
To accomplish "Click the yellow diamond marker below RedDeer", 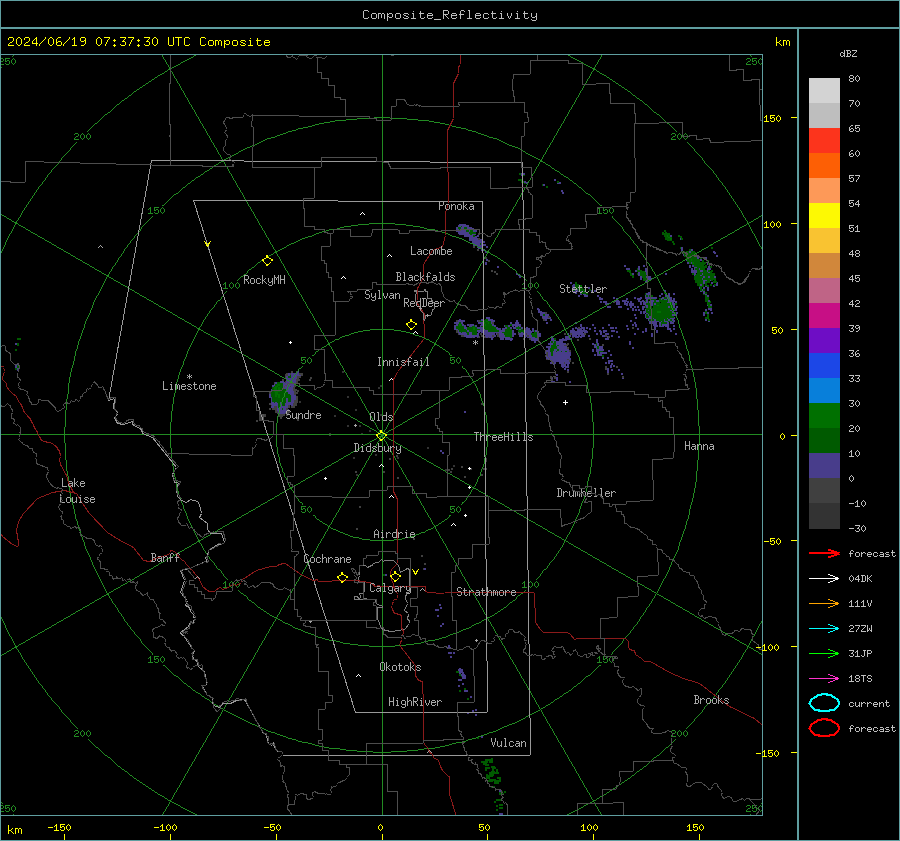I will point(411,325).
